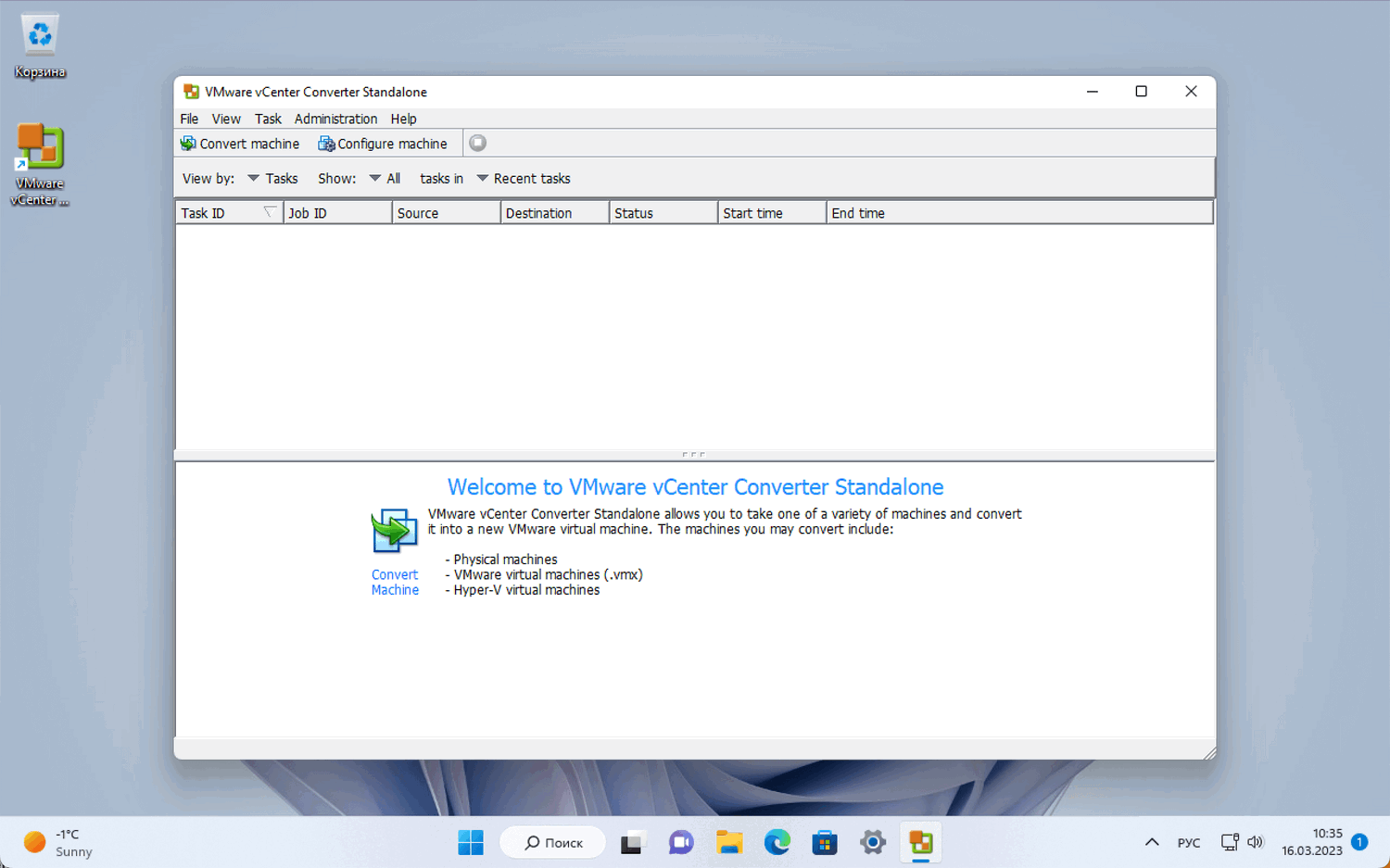Click the large Convert Machine icon in welcome pane
The height and width of the screenshot is (868, 1390).
(395, 531)
